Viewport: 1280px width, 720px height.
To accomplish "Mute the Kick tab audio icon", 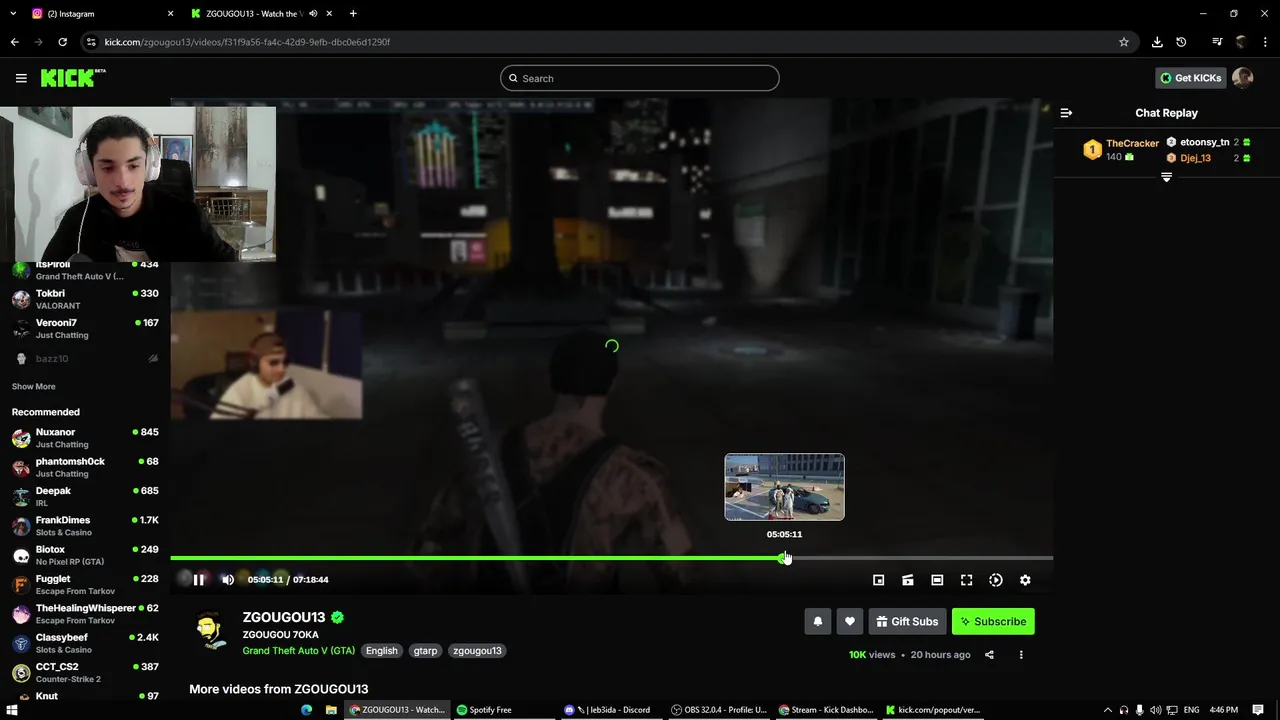I will [x=313, y=14].
